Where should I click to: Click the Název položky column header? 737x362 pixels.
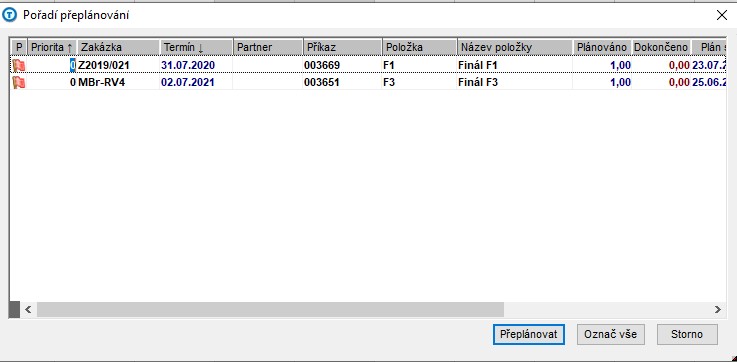[515, 47]
